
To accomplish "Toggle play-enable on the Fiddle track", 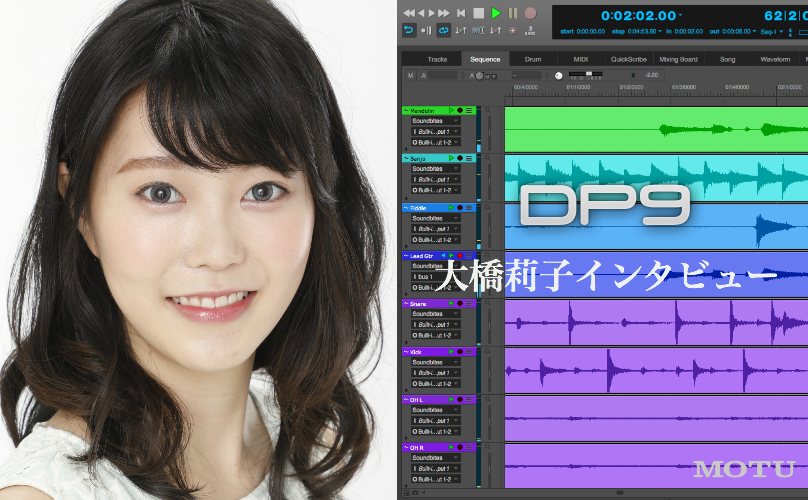I will coord(451,207).
